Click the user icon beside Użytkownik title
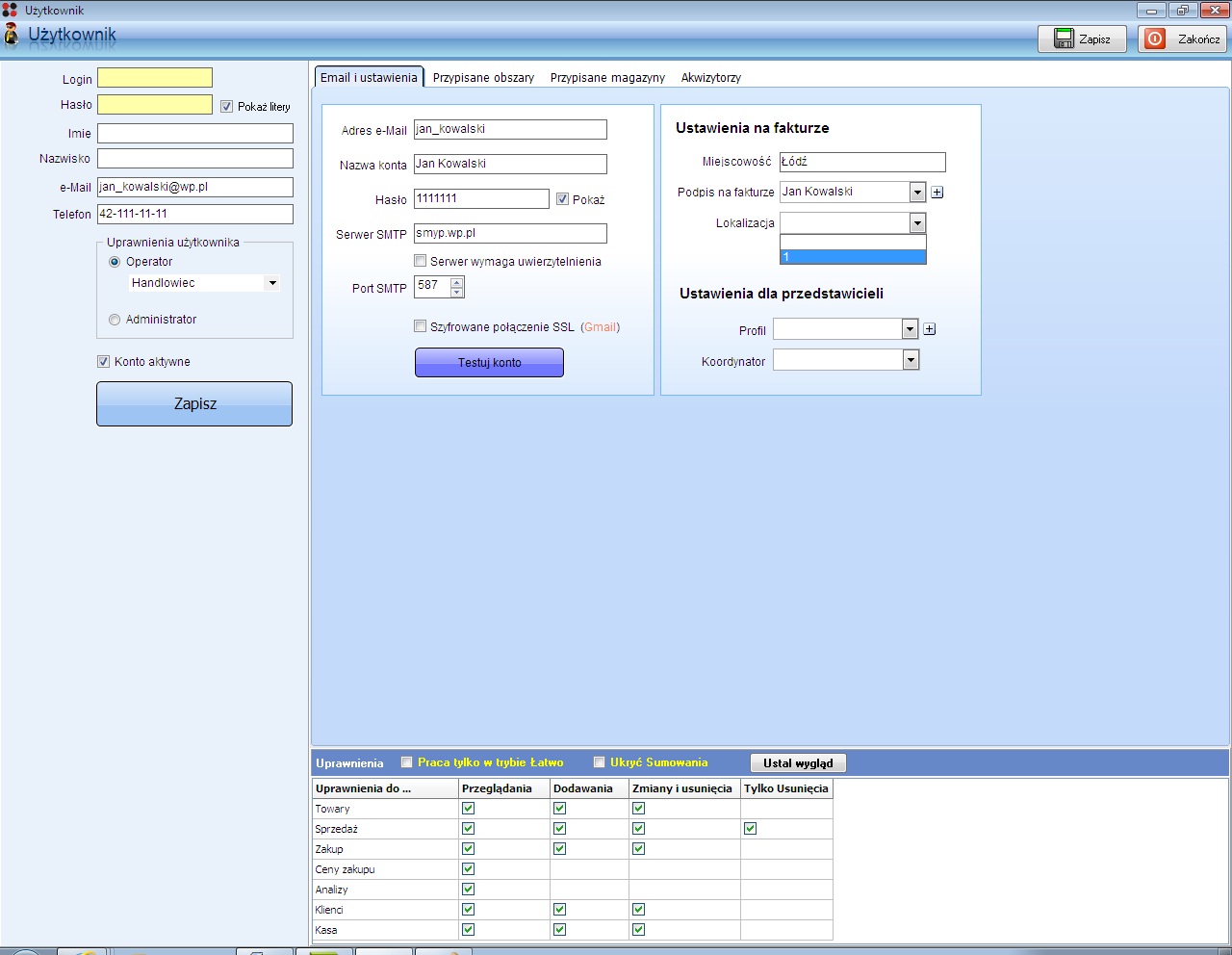The image size is (1232, 955). tap(11, 35)
